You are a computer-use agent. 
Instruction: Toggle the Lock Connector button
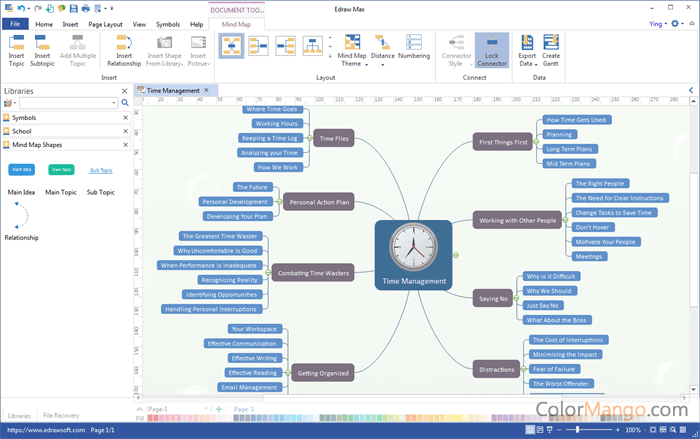[x=491, y=52]
